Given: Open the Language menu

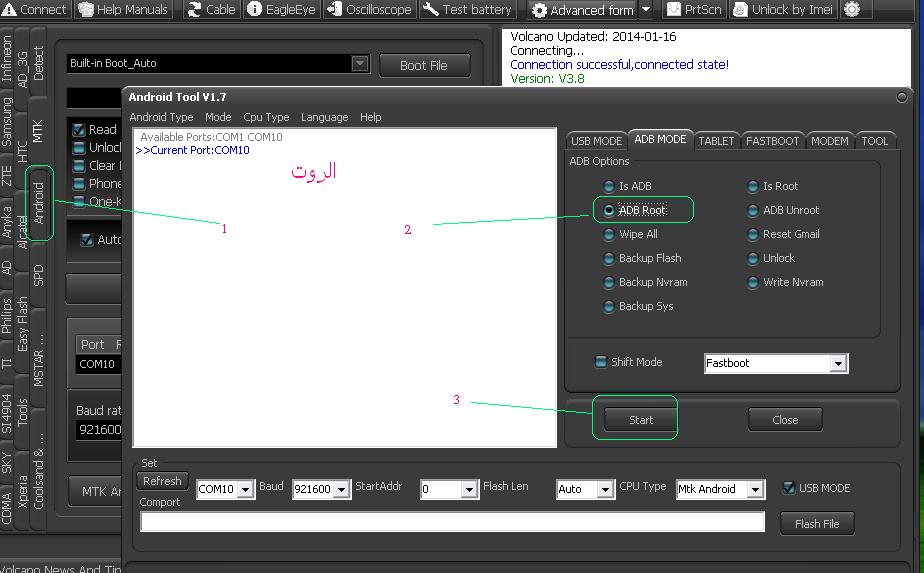Looking at the screenshot, I should point(324,117).
